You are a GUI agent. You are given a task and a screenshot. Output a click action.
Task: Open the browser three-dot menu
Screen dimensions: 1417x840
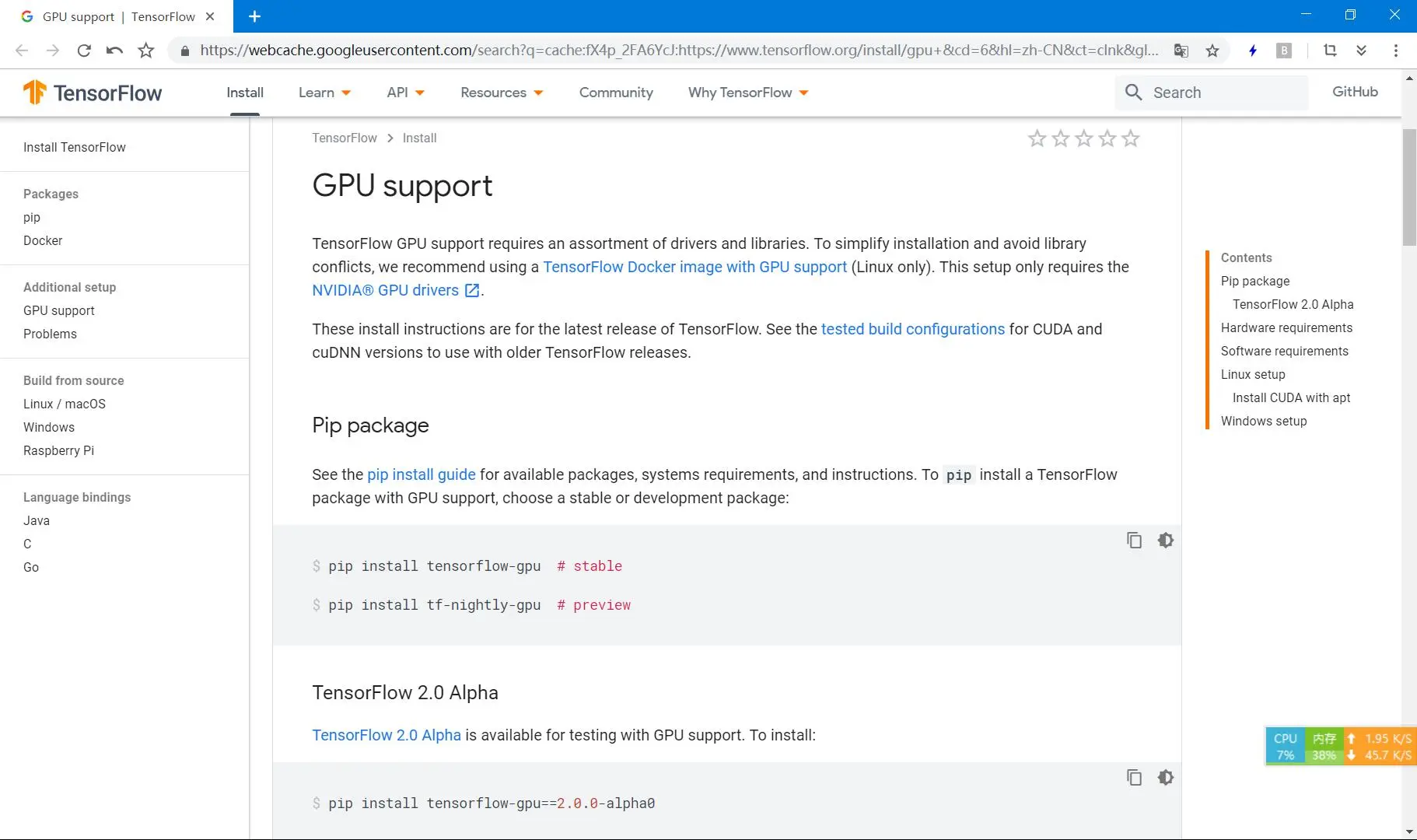tap(1396, 51)
